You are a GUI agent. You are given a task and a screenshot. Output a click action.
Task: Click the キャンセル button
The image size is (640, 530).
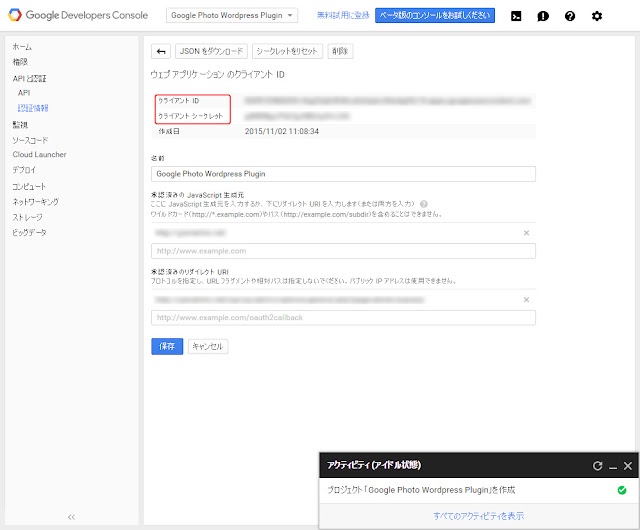[208, 347]
